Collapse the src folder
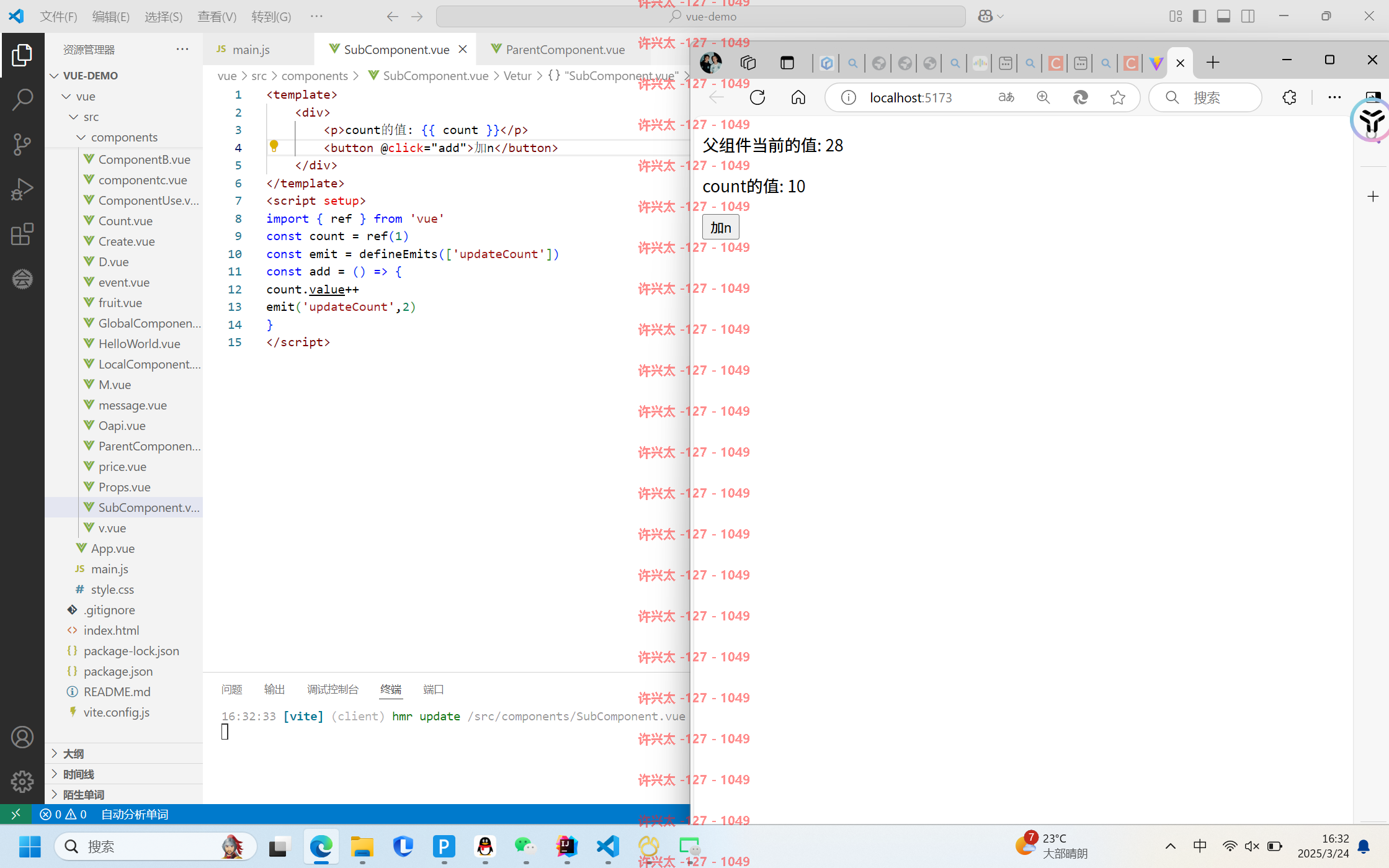The image size is (1389, 868). pos(74,117)
